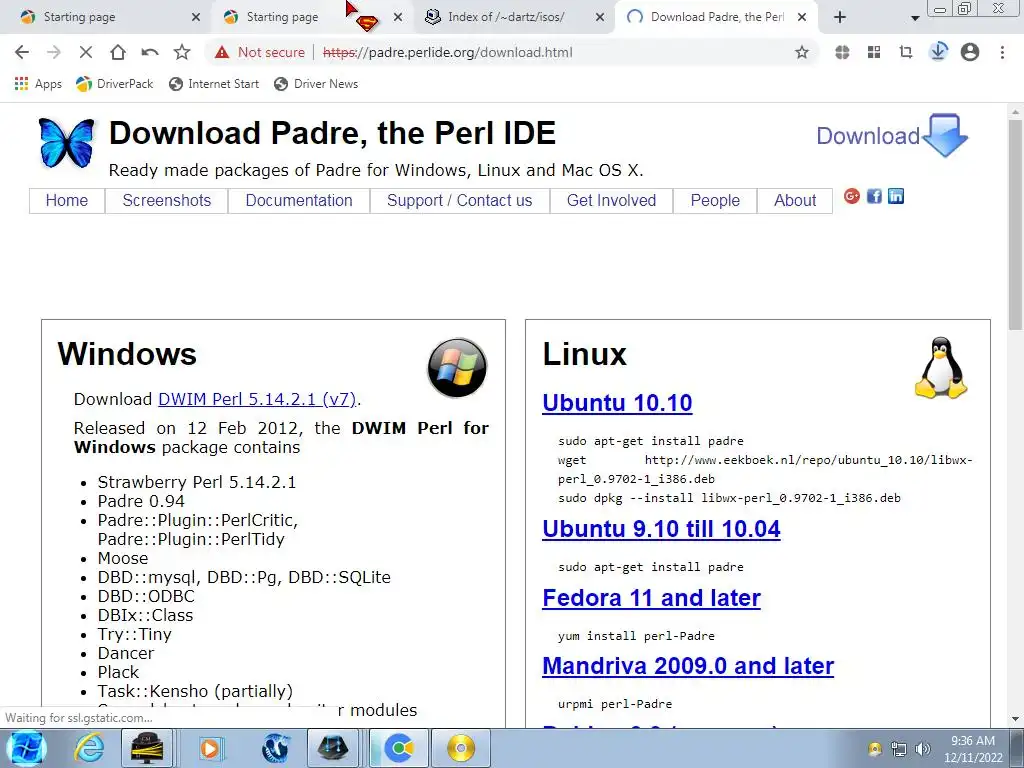
Task: Open the Apps bookmark shortcut
Action: (x=38, y=84)
